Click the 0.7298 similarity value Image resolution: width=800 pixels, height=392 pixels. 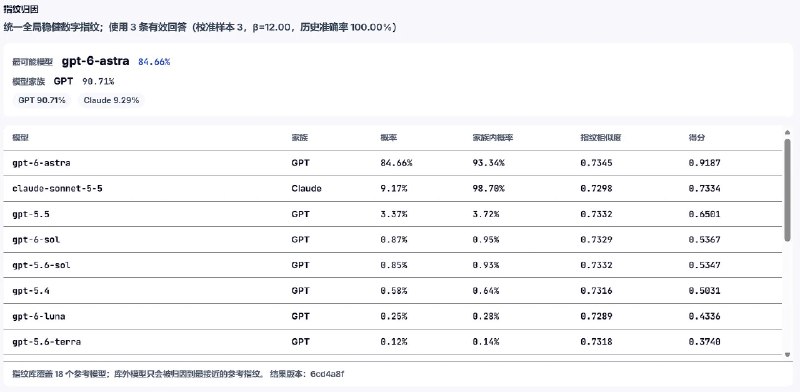click(x=596, y=189)
